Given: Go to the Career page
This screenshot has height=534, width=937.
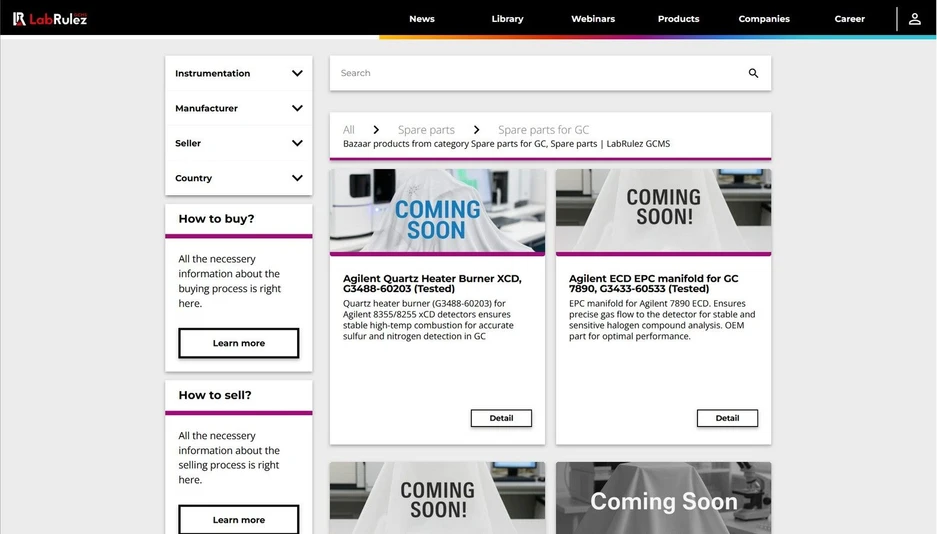Looking at the screenshot, I should pos(850,19).
